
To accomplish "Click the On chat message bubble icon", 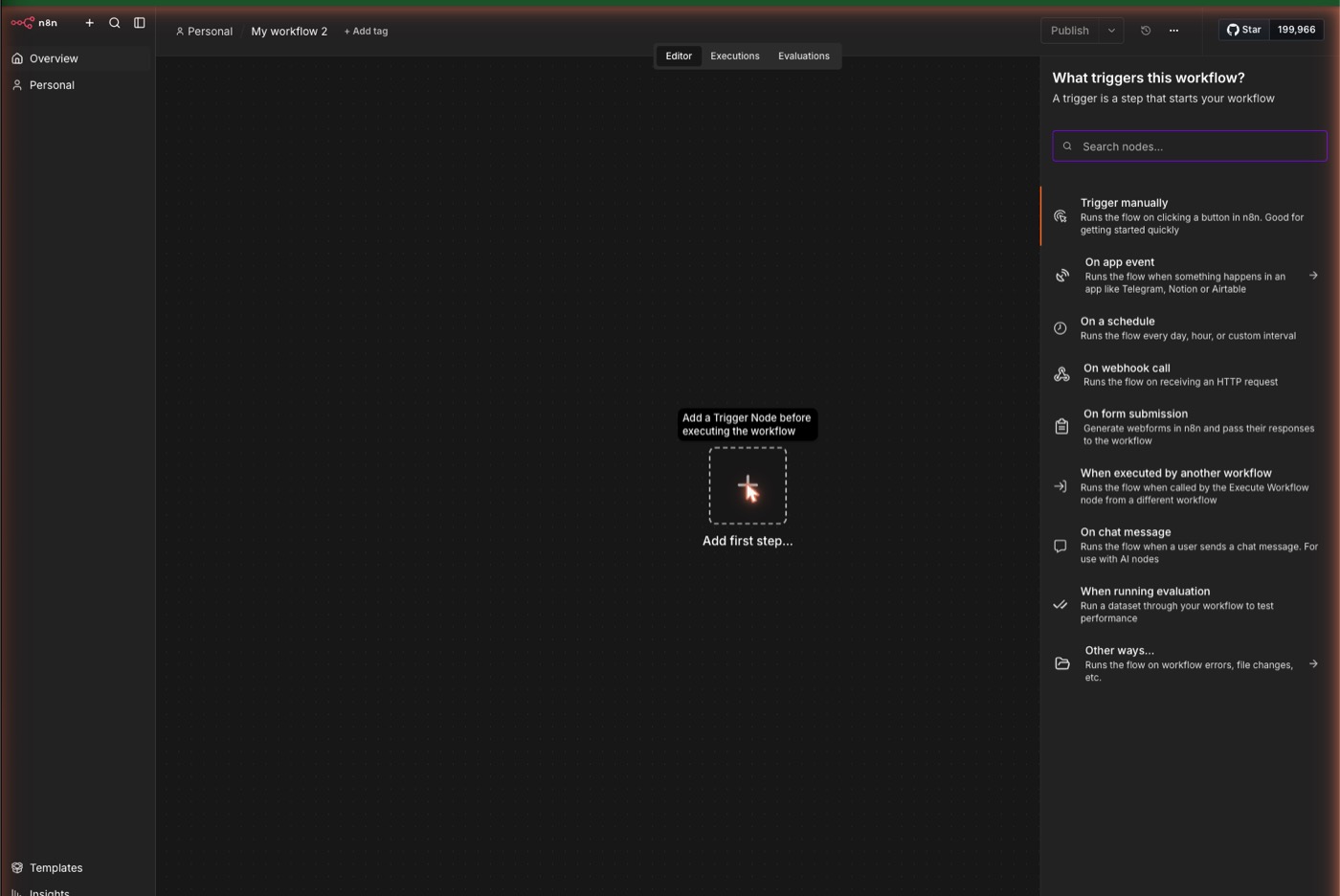I will point(1061,546).
